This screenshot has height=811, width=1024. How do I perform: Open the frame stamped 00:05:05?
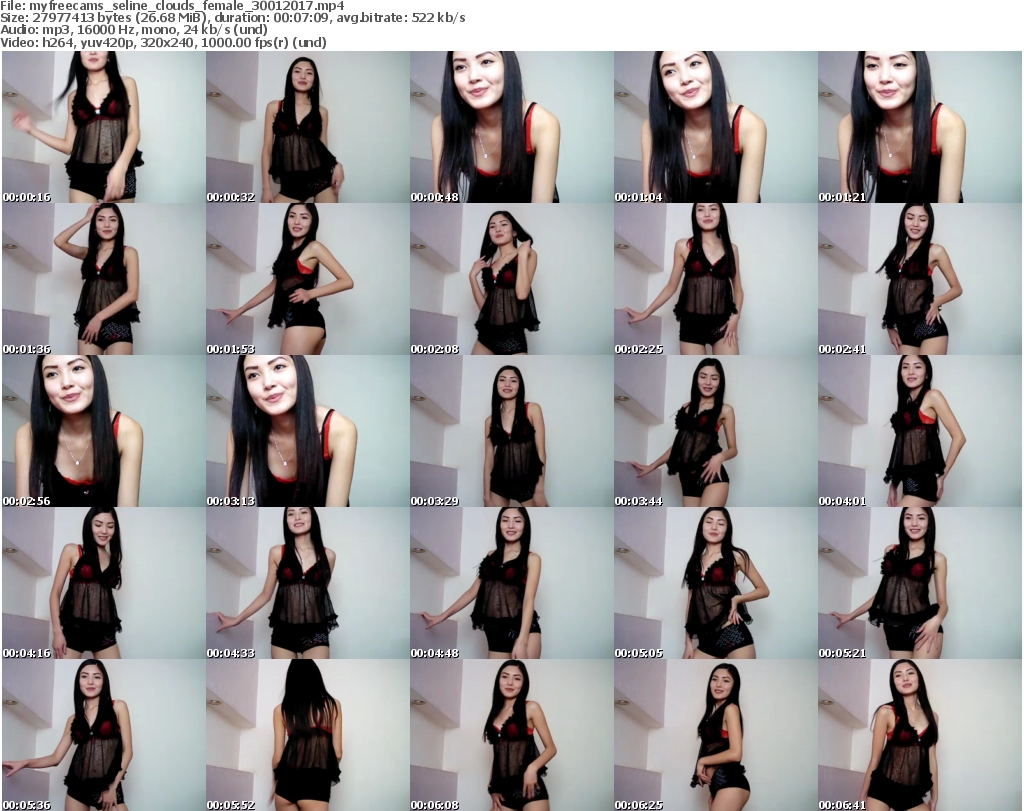[716, 583]
